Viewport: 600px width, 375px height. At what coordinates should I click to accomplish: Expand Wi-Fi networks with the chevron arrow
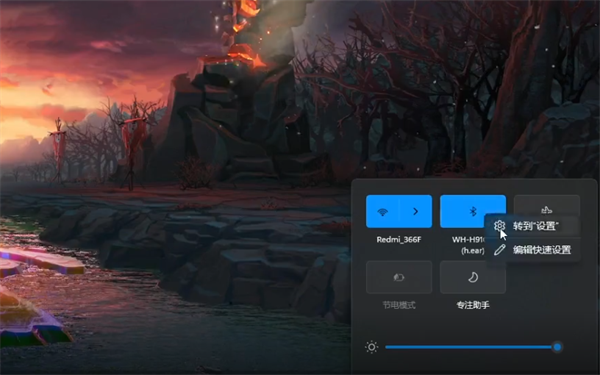click(416, 211)
